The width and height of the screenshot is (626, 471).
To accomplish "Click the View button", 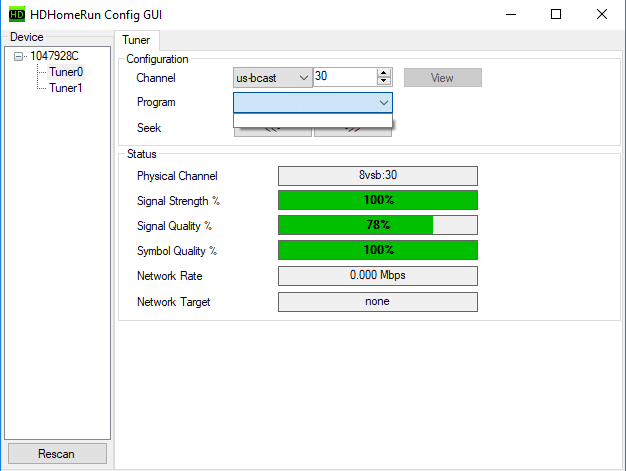I will [443, 77].
